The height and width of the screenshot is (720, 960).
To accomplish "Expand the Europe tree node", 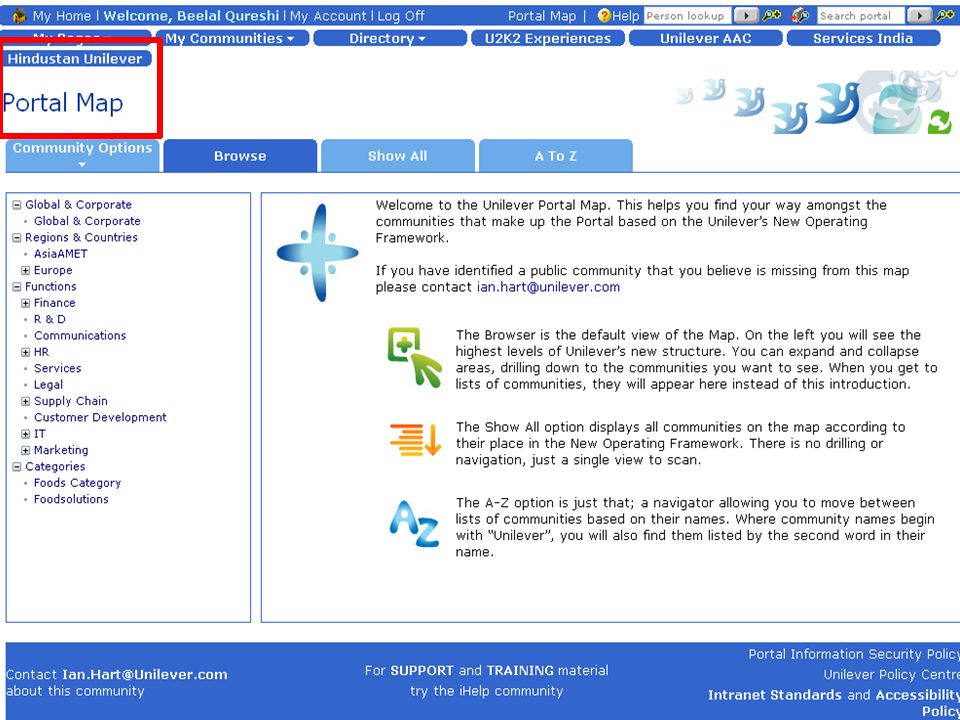I will coord(25,271).
